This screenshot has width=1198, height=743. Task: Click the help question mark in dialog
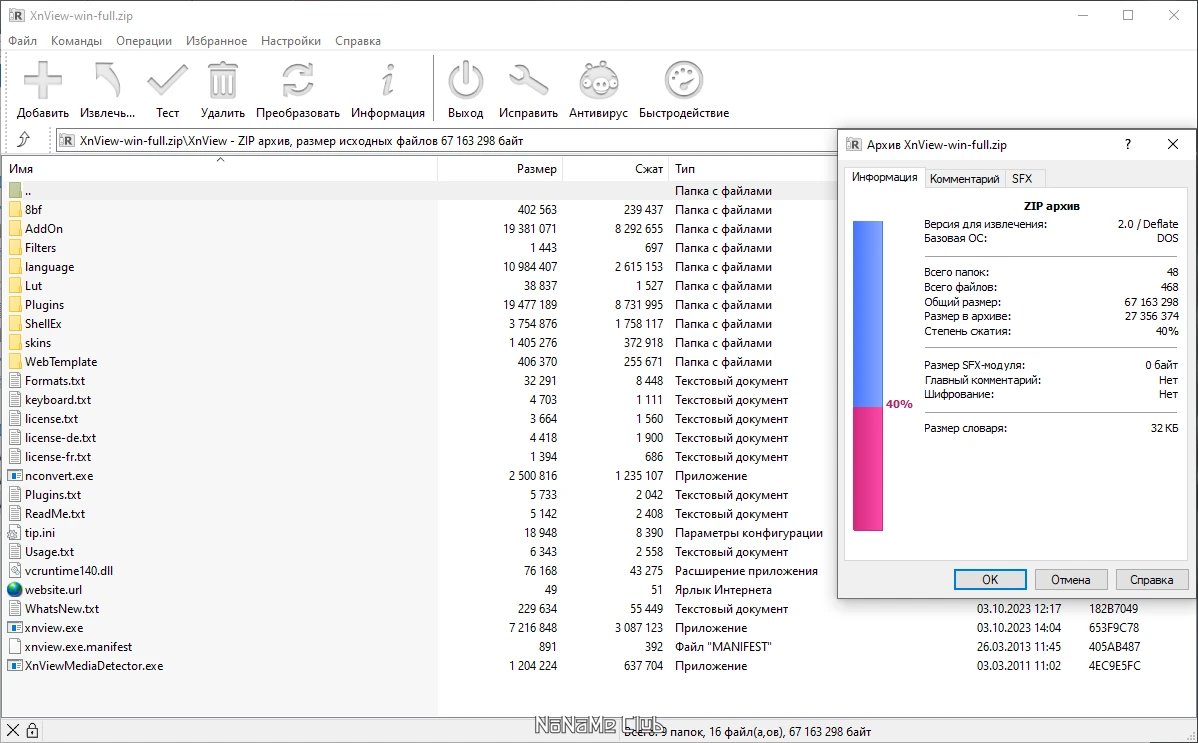coord(1128,144)
